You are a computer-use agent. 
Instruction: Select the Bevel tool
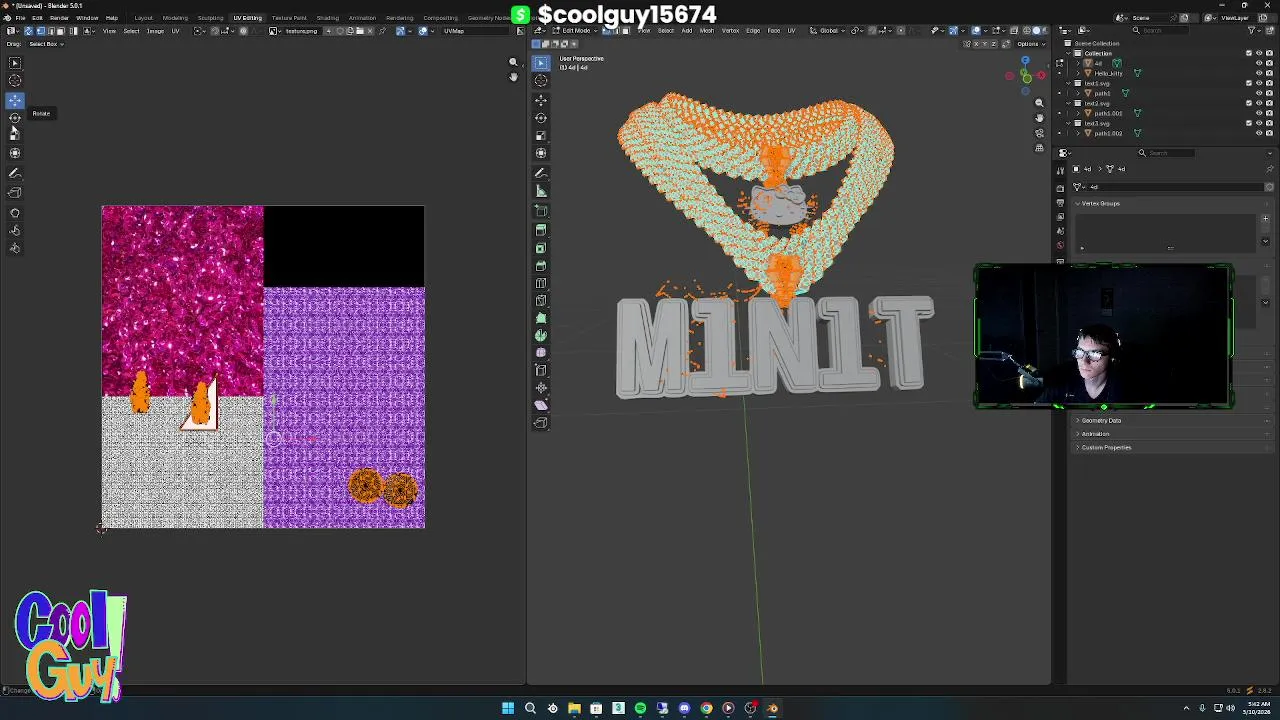click(x=541, y=266)
